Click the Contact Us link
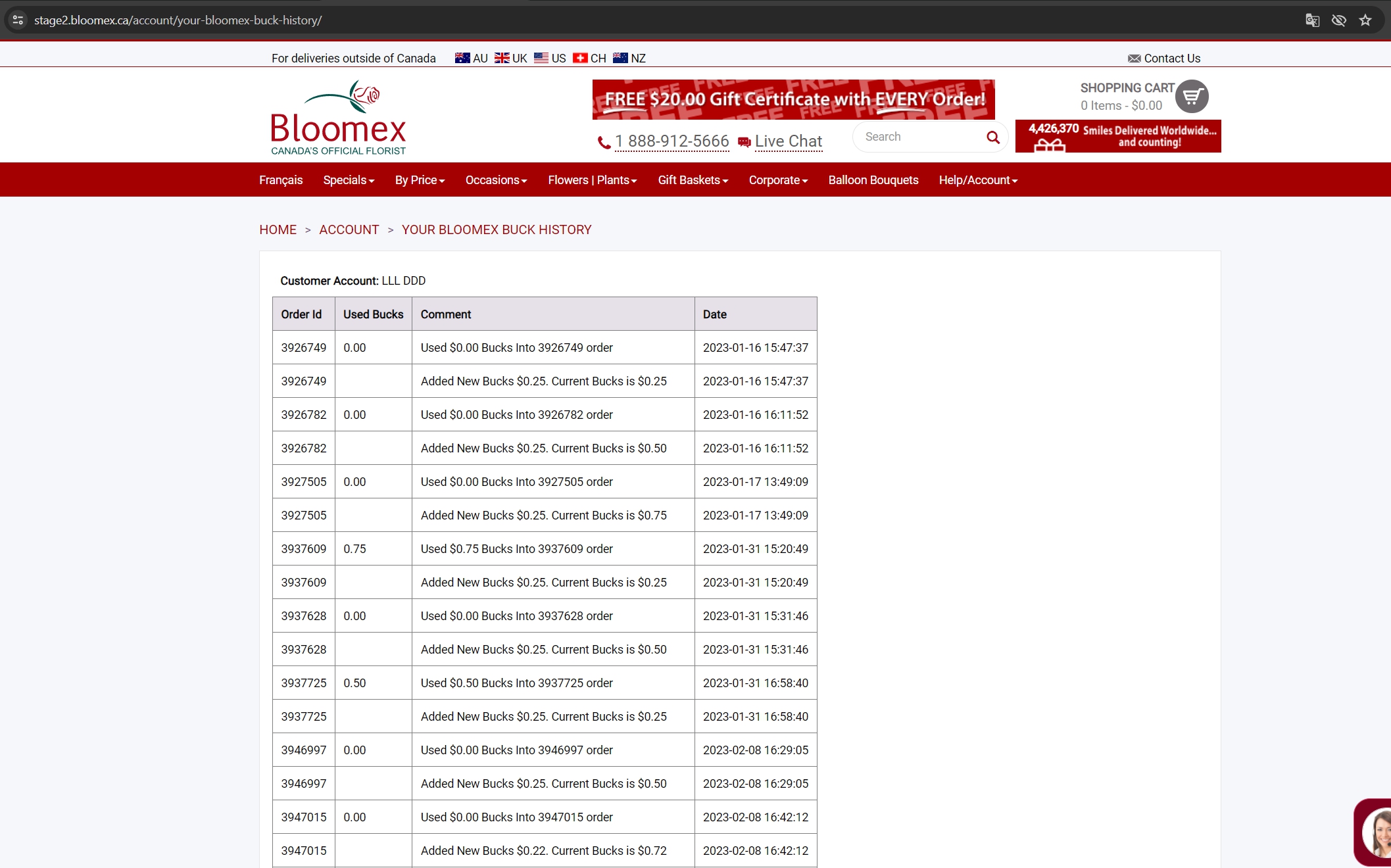1391x868 pixels. pyautogui.click(x=1164, y=58)
